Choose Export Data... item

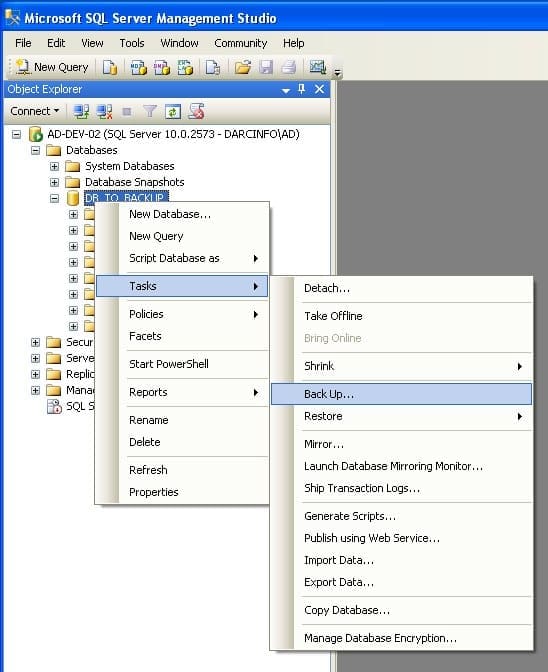pyautogui.click(x=401, y=582)
